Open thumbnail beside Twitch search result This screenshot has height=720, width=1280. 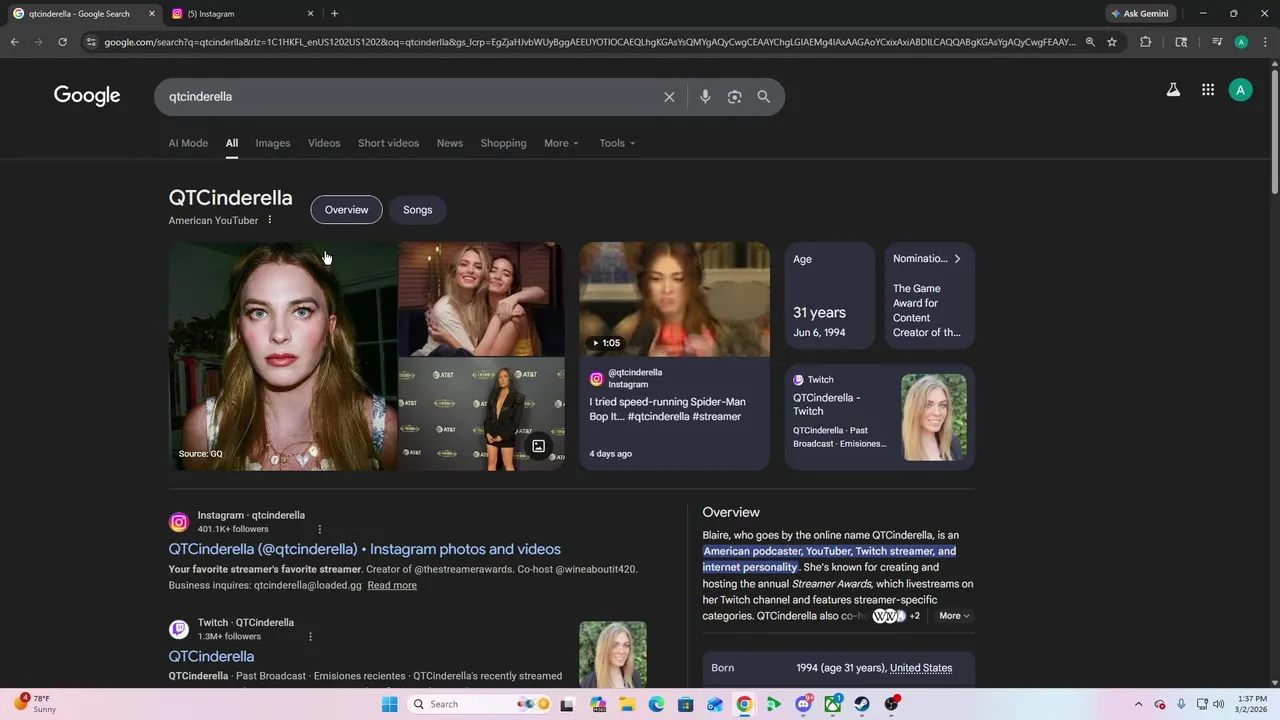613,654
